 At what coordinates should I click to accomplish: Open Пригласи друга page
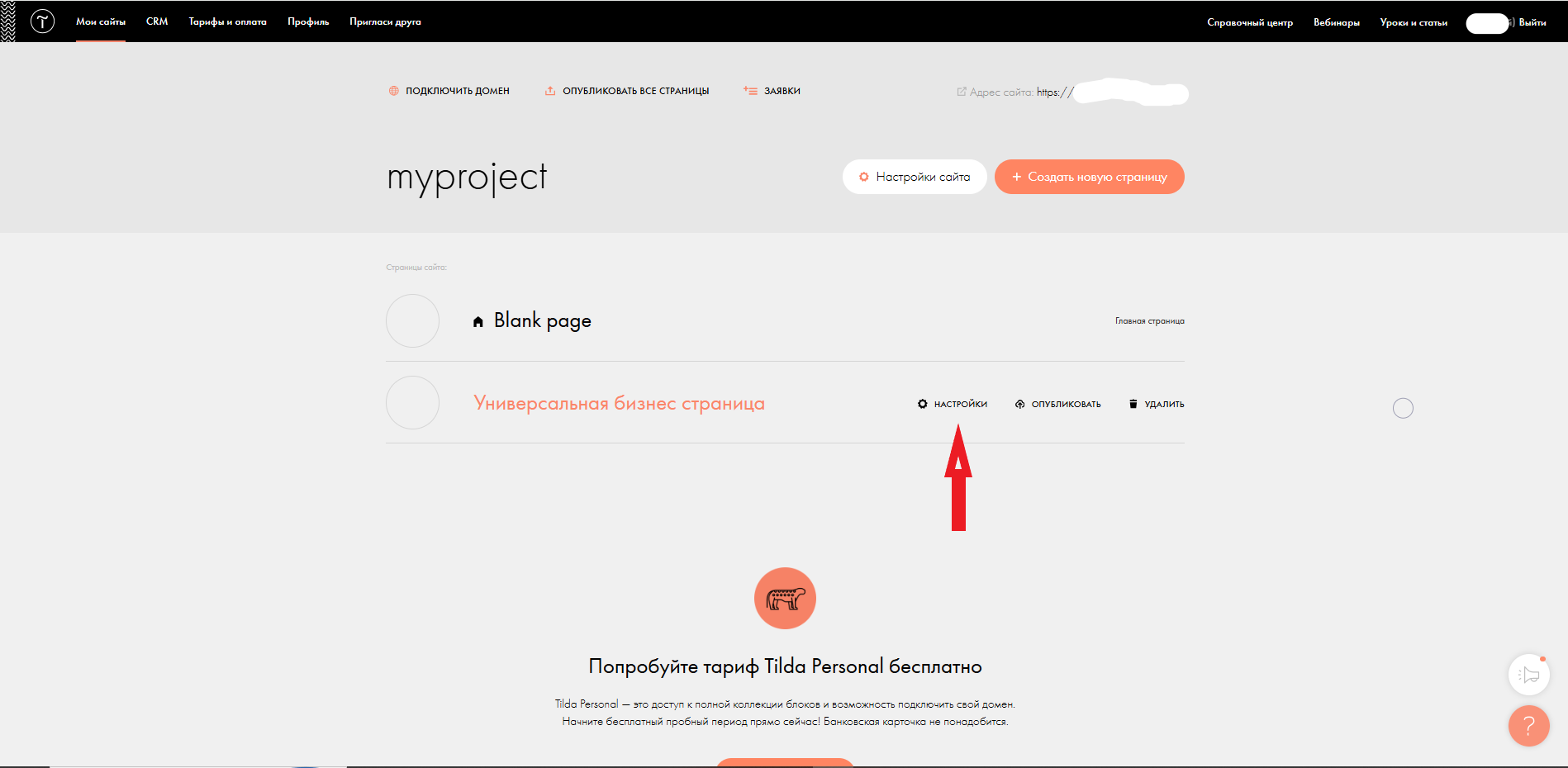pyautogui.click(x=385, y=22)
